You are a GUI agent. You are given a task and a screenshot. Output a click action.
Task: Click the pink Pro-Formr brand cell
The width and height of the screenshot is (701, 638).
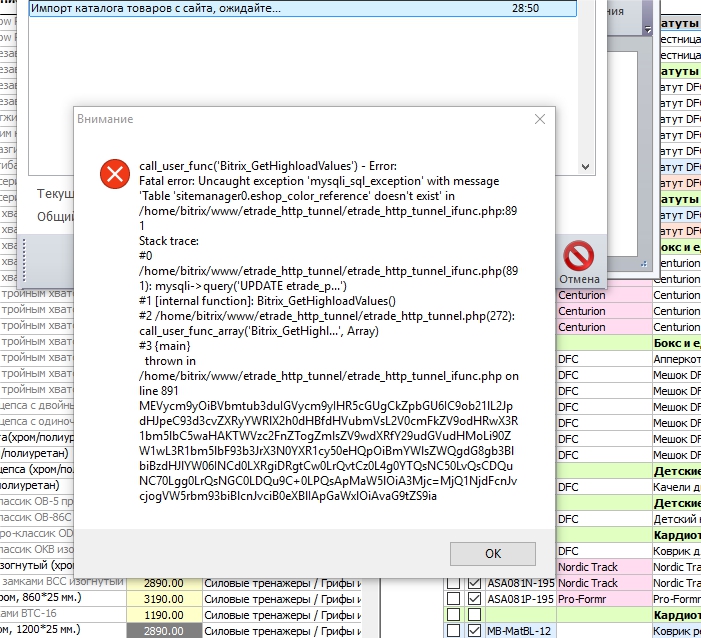pos(604,599)
